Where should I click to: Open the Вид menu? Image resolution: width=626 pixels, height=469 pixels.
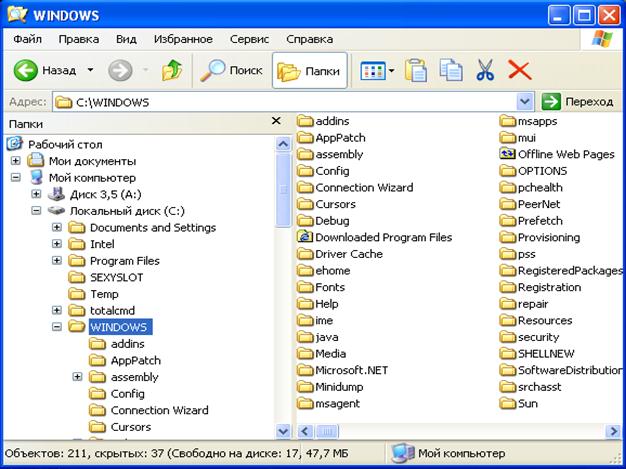coord(126,39)
